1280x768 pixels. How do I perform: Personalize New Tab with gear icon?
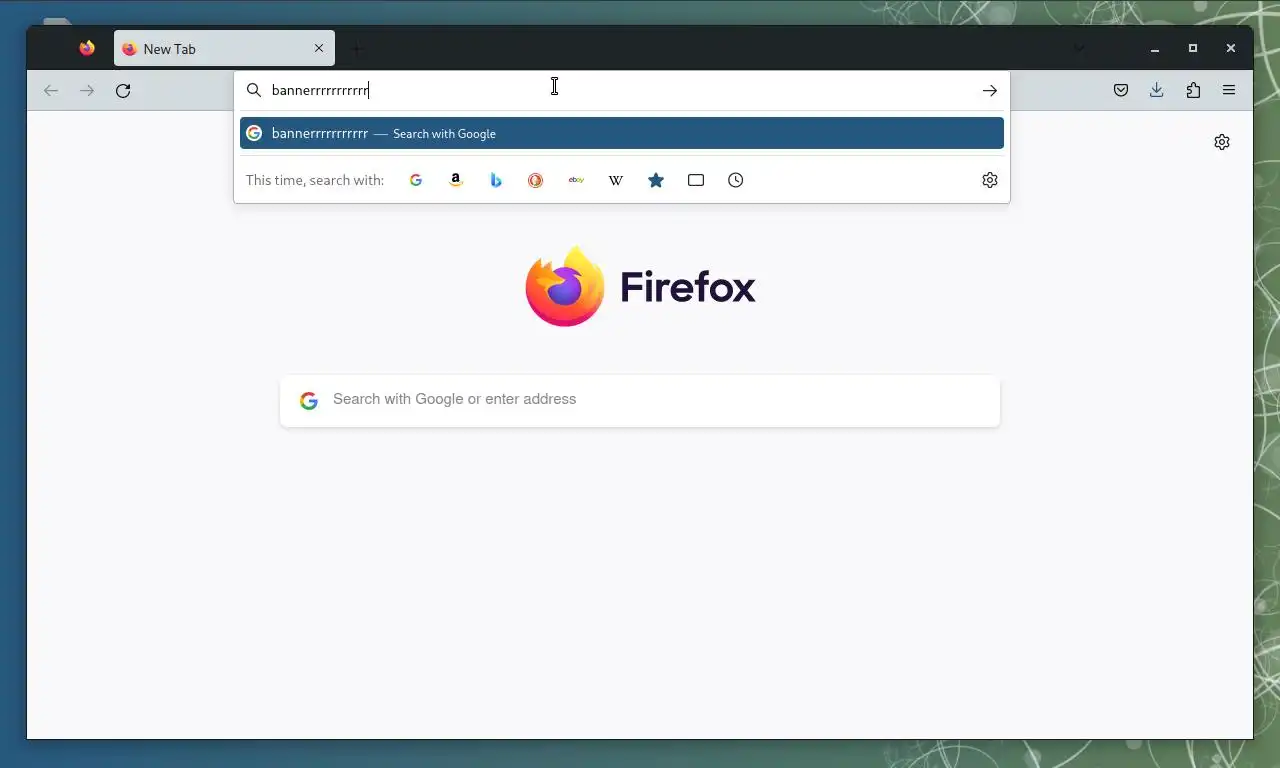pyautogui.click(x=1222, y=142)
